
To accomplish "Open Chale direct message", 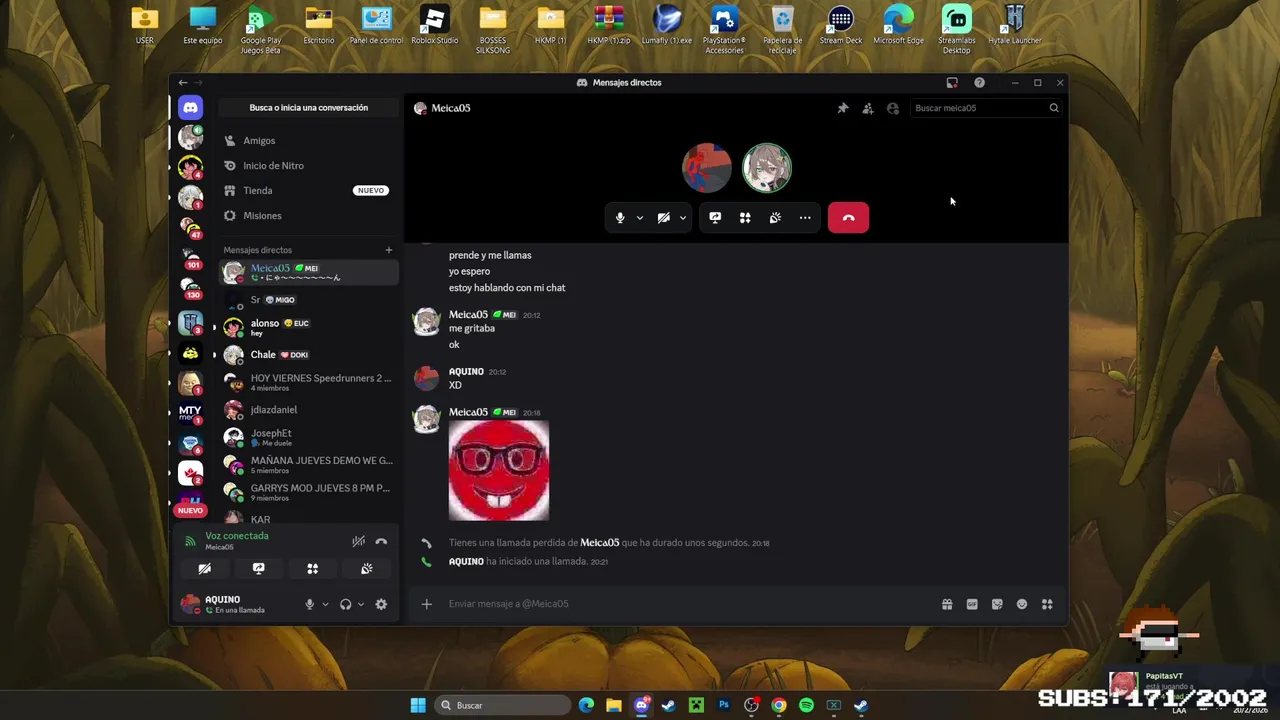I will pyautogui.click(x=308, y=355).
